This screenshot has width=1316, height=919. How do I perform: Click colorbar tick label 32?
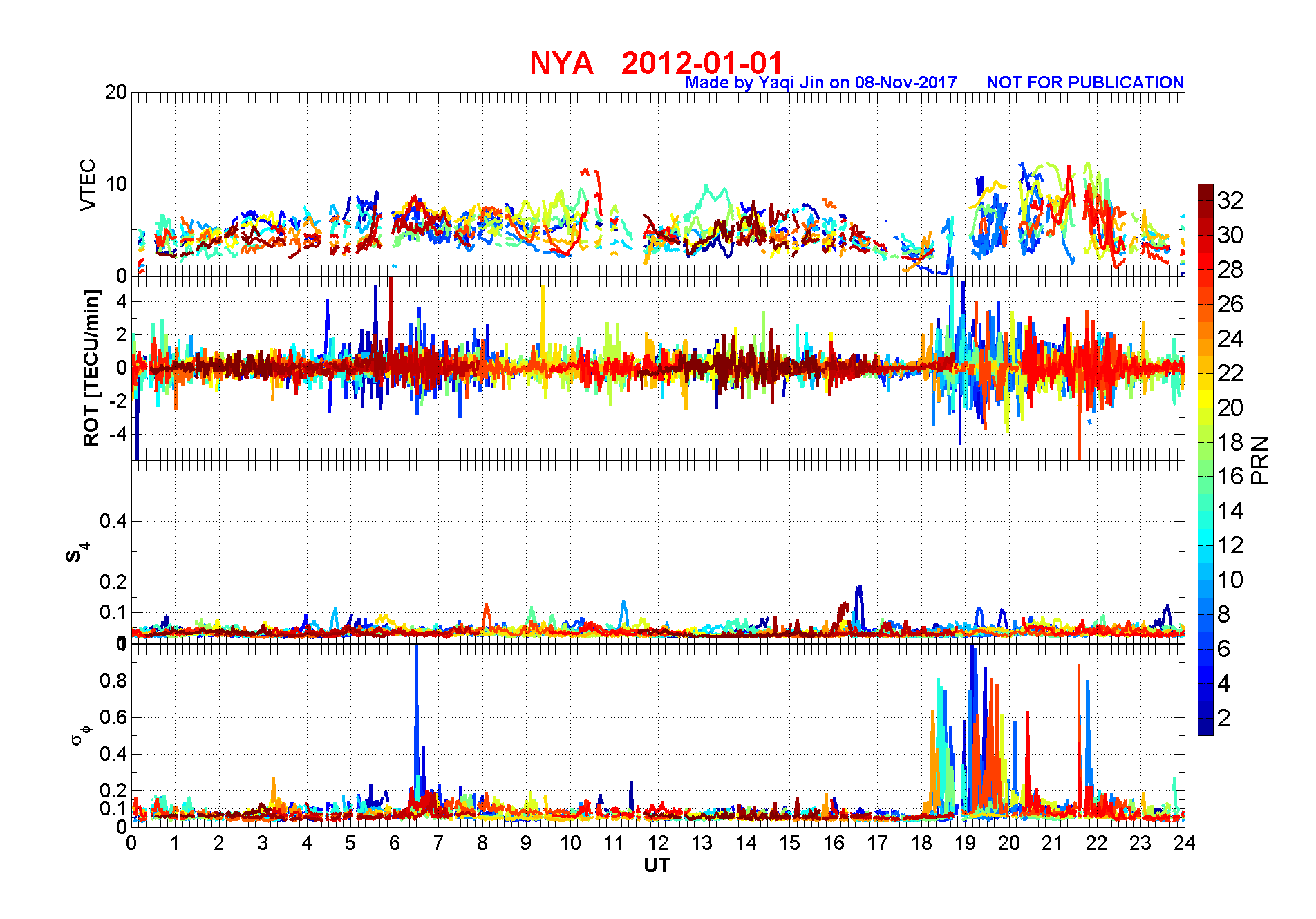1230,200
